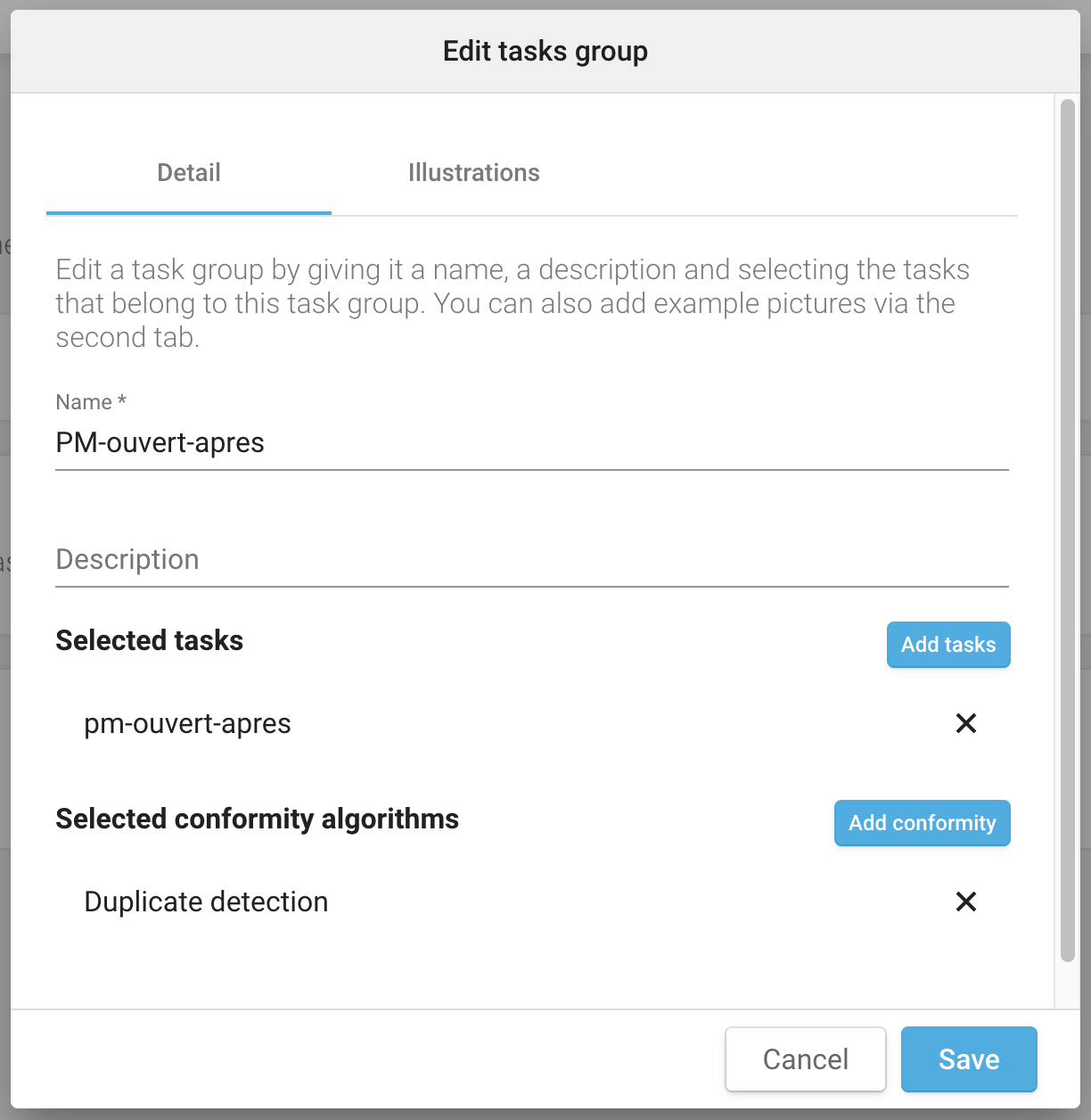Remove pm-ouvert-apres task with X icon
This screenshot has height=1120, width=1091.
966,723
